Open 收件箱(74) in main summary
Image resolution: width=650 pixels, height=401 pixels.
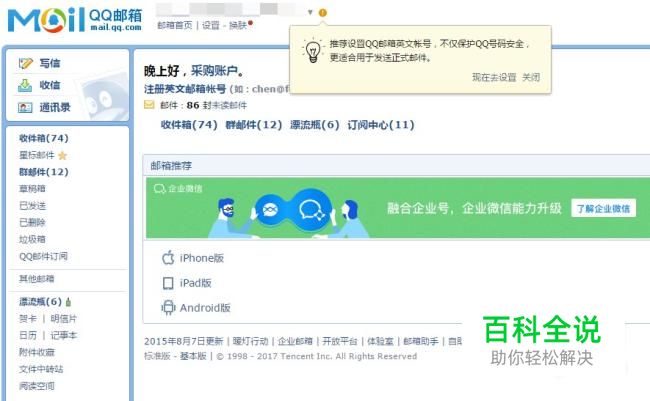(x=189, y=125)
